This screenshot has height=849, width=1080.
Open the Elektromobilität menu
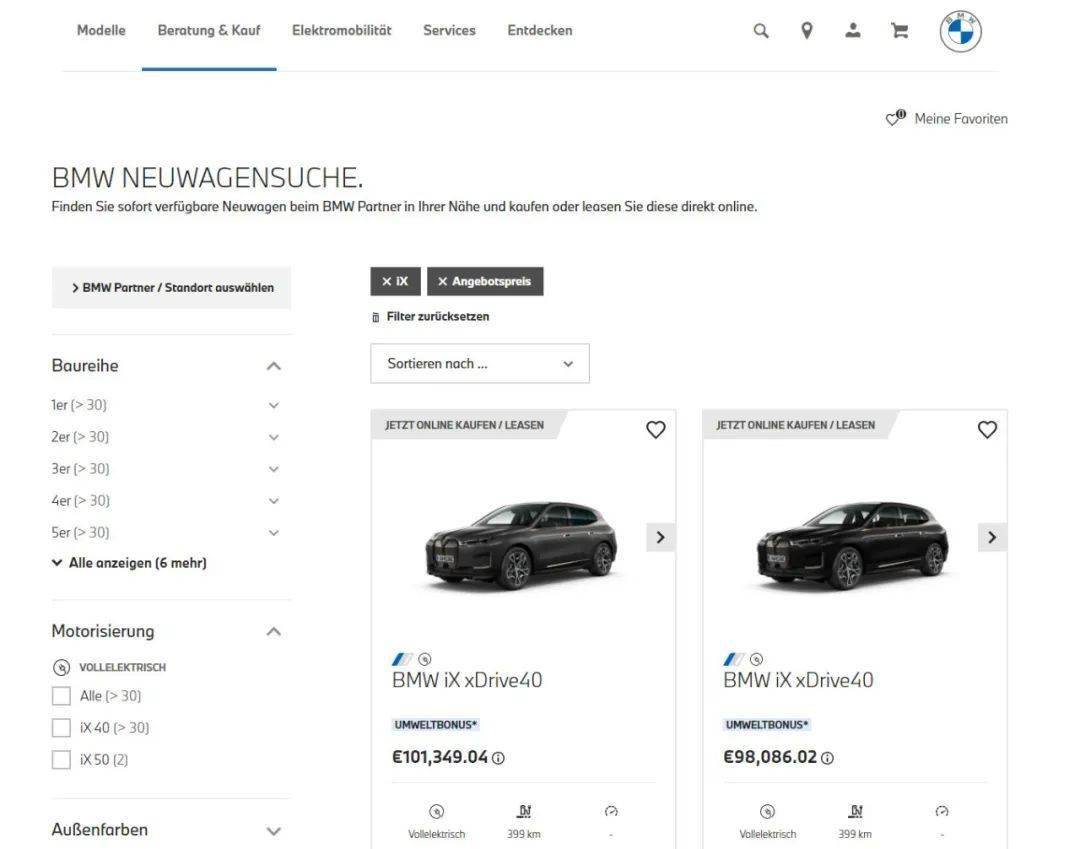tap(342, 30)
